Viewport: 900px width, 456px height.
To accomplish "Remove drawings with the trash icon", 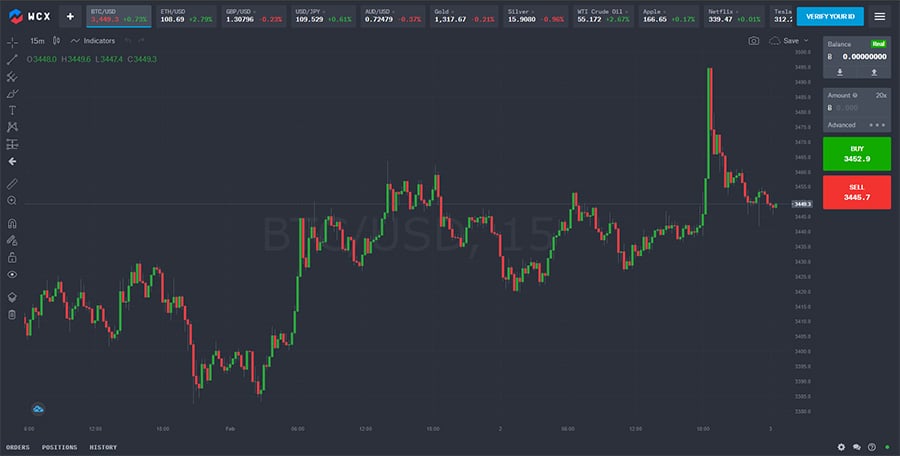I will tap(12, 314).
